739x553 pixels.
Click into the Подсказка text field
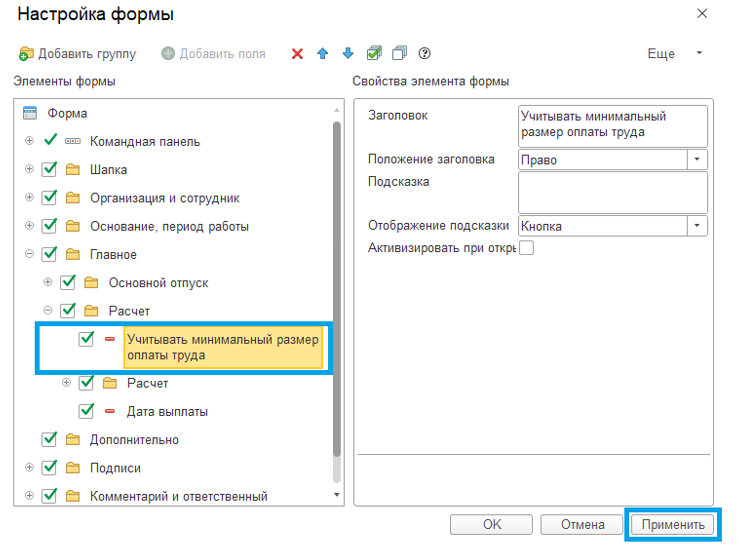click(x=613, y=192)
